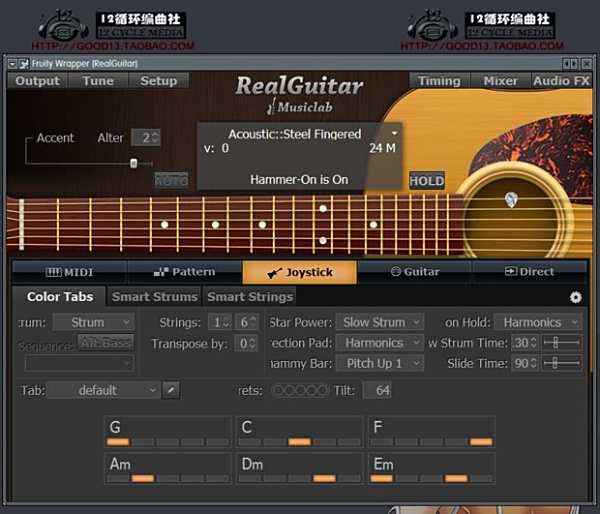Viewport: 600px width, 514px height.
Task: Open the Strum mode dropdown
Action: (93, 322)
